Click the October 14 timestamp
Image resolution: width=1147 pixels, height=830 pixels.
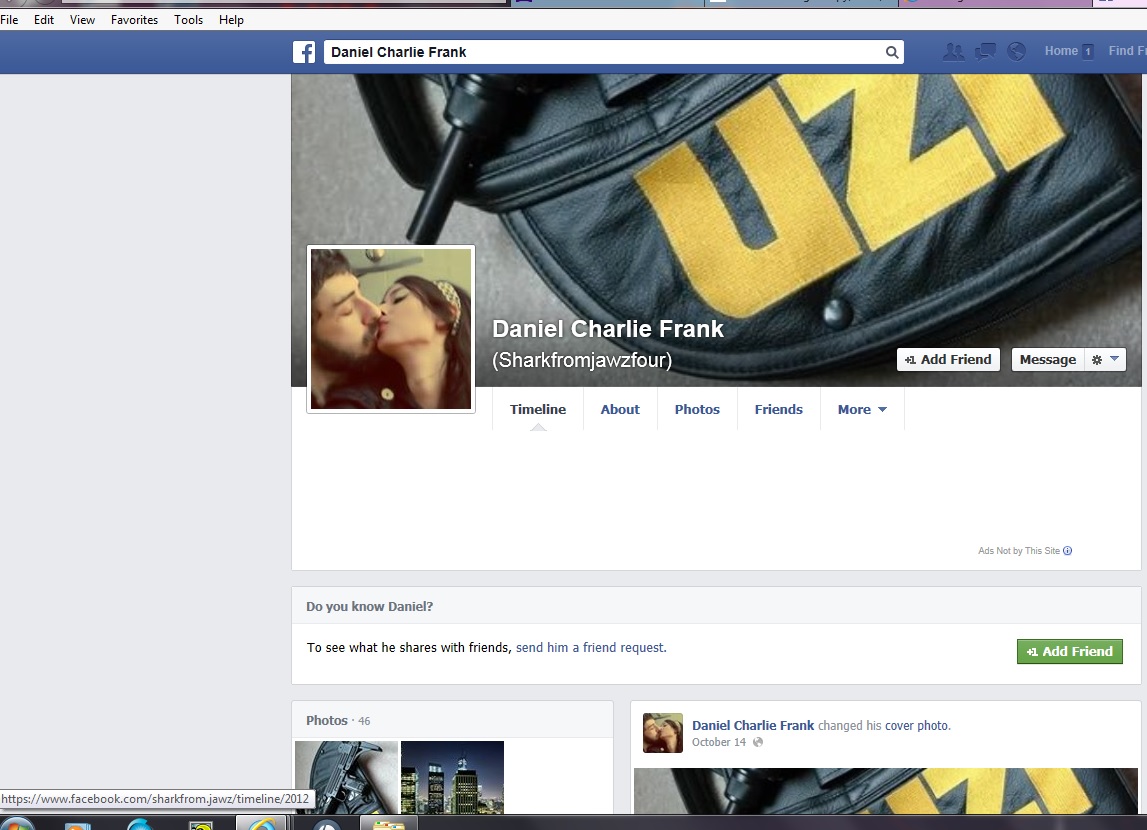tap(719, 742)
